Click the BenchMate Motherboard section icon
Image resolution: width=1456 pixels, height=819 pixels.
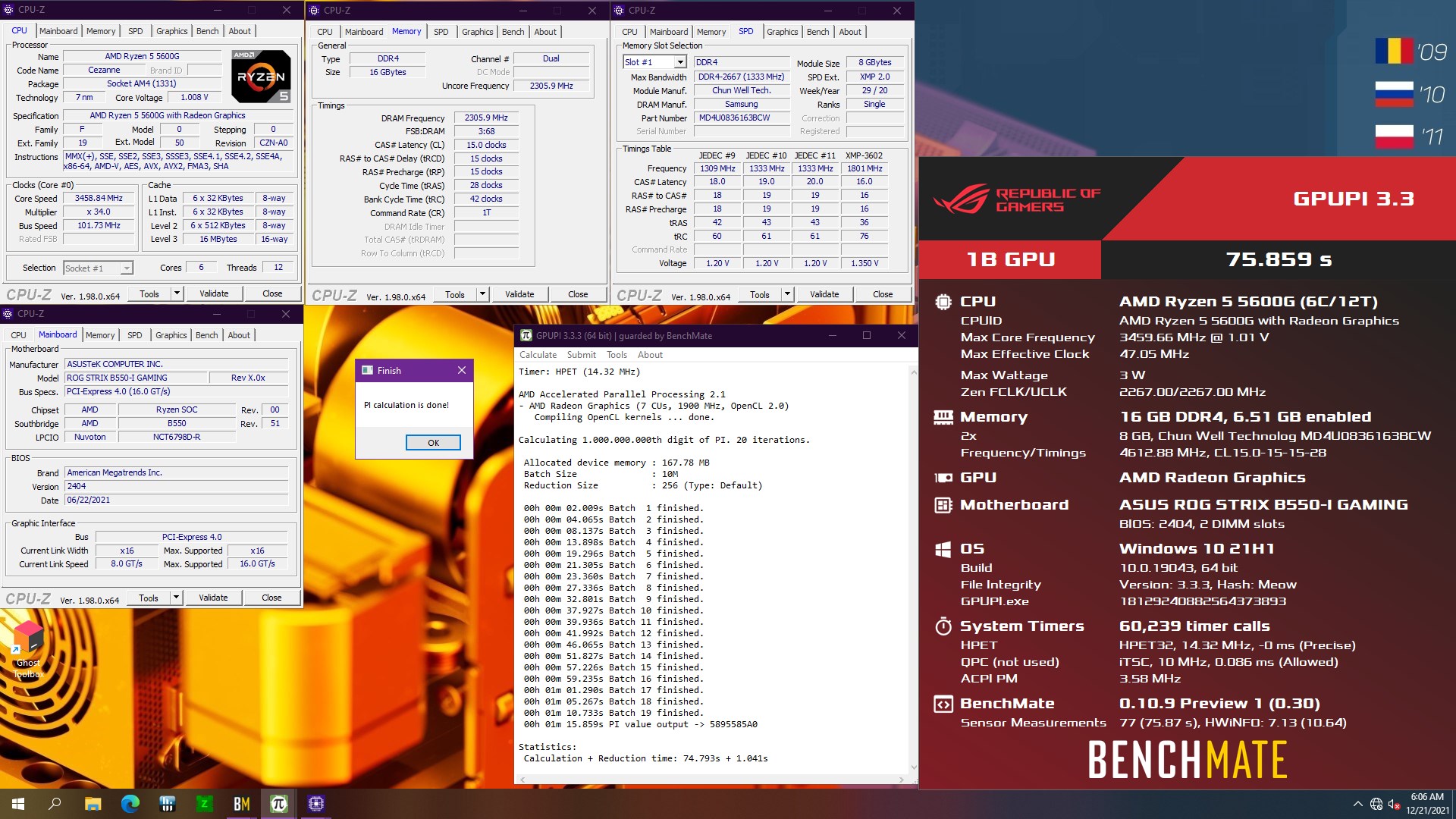pos(943,505)
